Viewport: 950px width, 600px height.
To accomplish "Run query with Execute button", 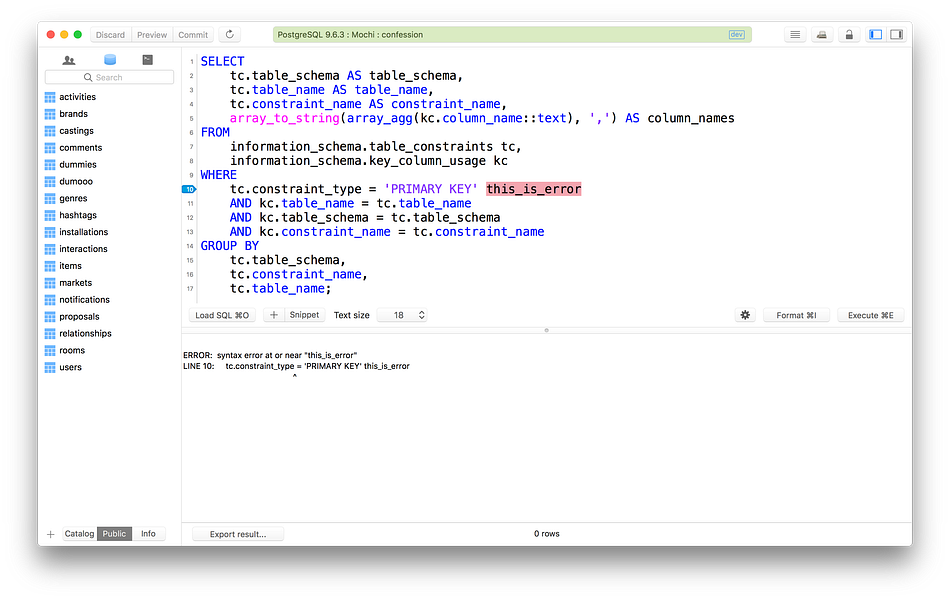I will (x=870, y=315).
